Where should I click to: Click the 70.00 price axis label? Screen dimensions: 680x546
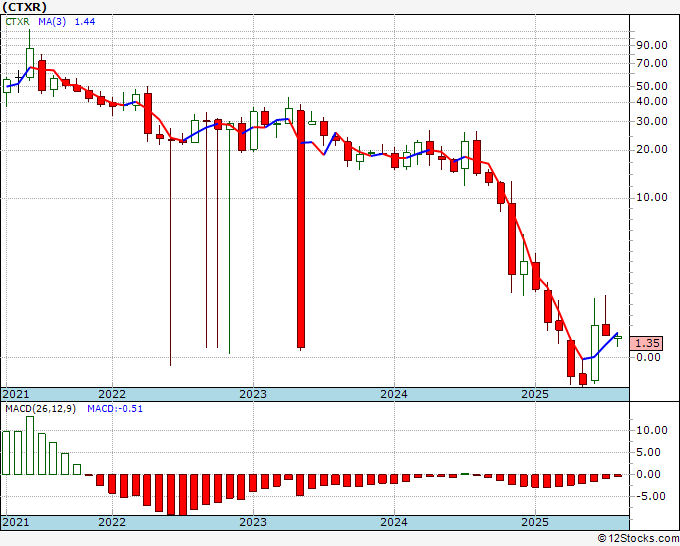[x=652, y=63]
